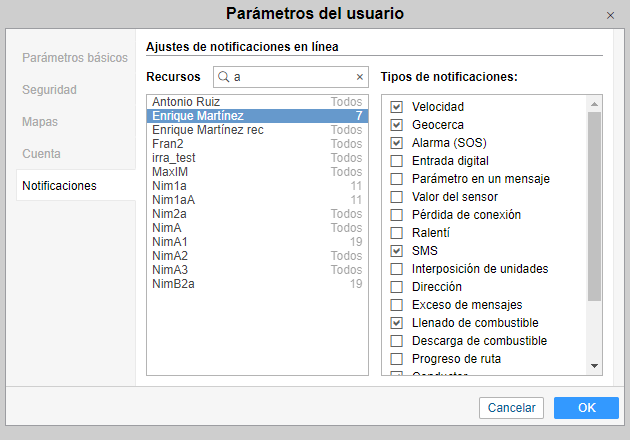630x440 pixels.
Task: Check the Entrada digital checkbox
Action: coord(397,161)
